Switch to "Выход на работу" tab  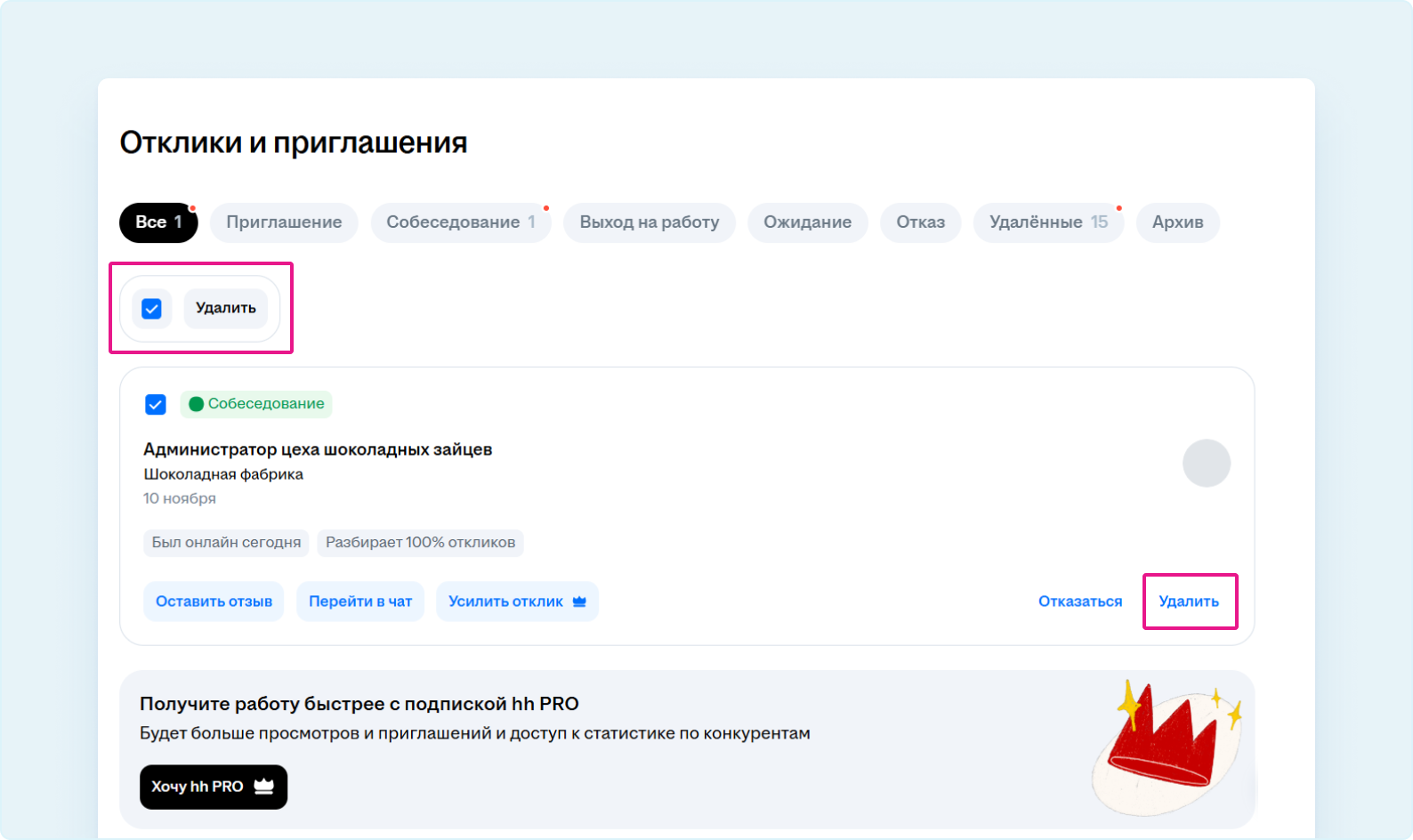coord(649,222)
